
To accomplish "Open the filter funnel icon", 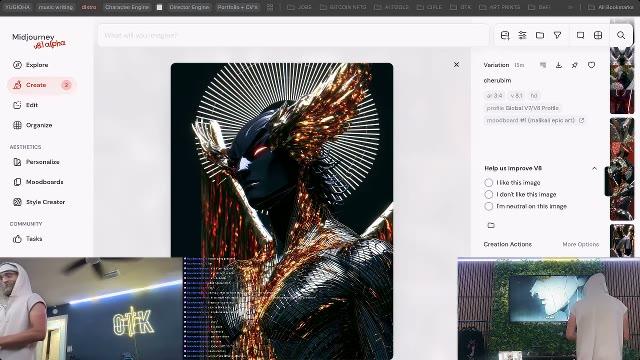I will point(558,36).
